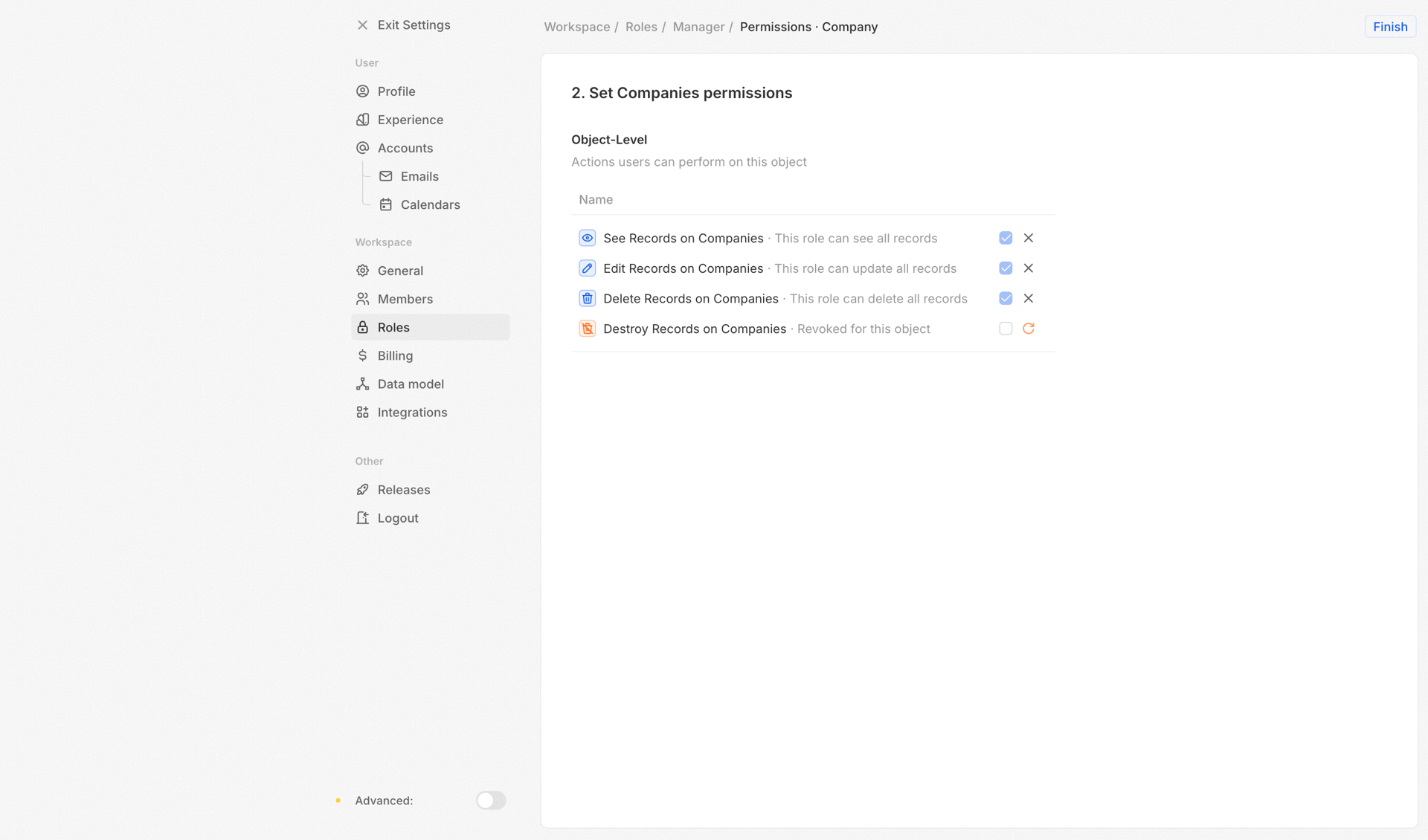Restore Destroy Records using the refresh arrow

click(1029, 328)
